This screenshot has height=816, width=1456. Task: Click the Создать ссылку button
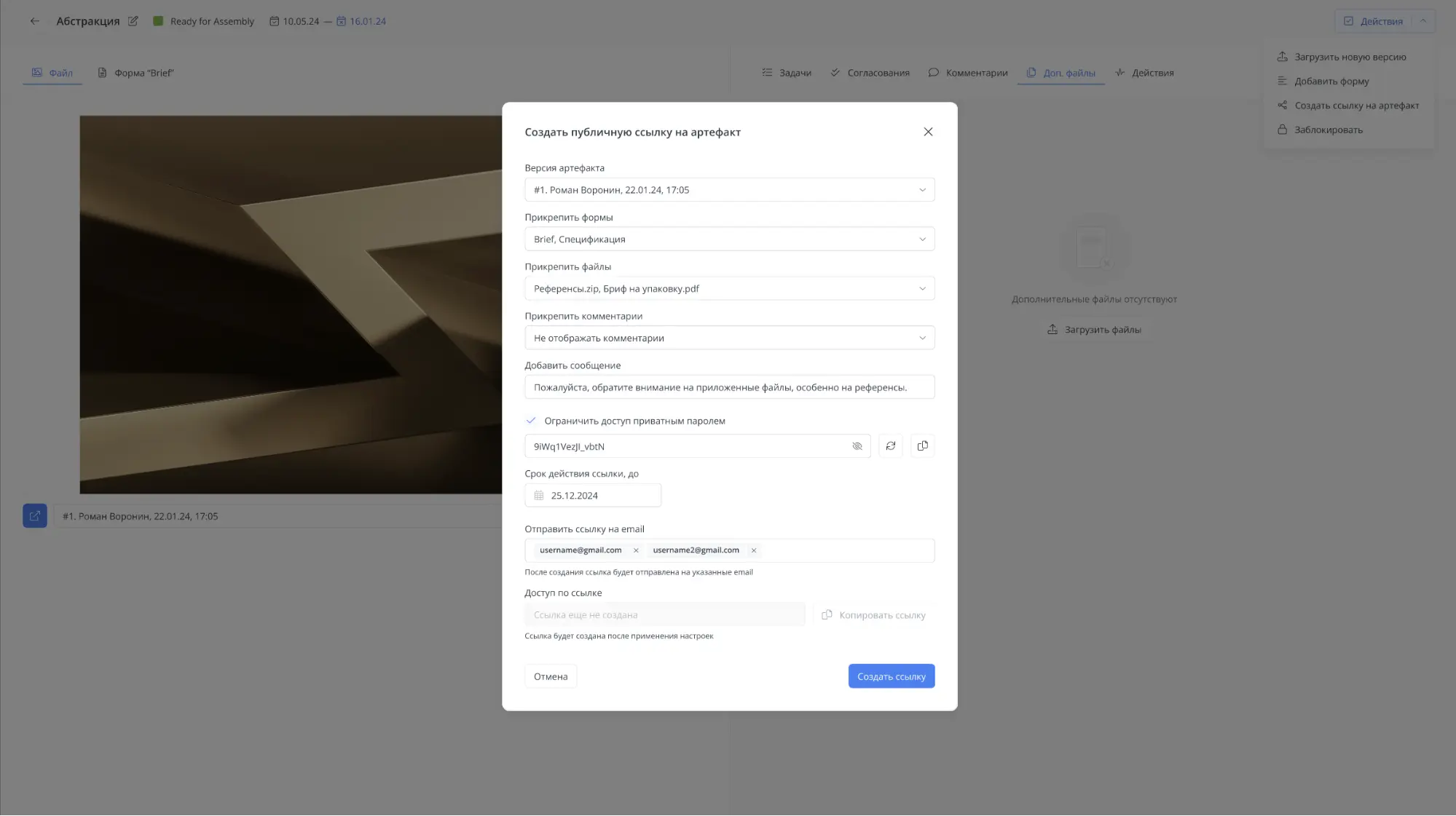(x=891, y=676)
